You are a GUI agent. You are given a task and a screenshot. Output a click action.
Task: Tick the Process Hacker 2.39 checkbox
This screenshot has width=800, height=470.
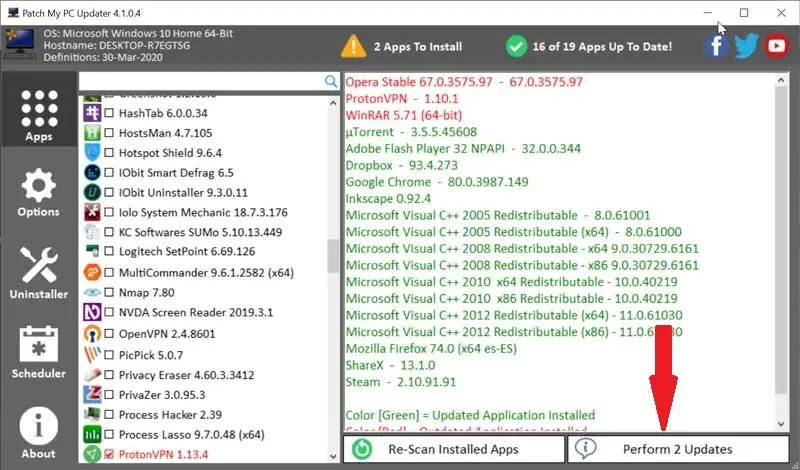(109, 414)
